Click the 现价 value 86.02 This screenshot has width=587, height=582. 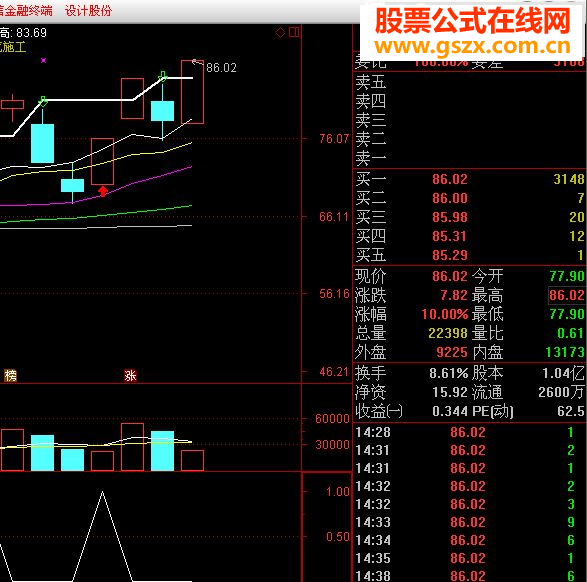(x=450, y=276)
